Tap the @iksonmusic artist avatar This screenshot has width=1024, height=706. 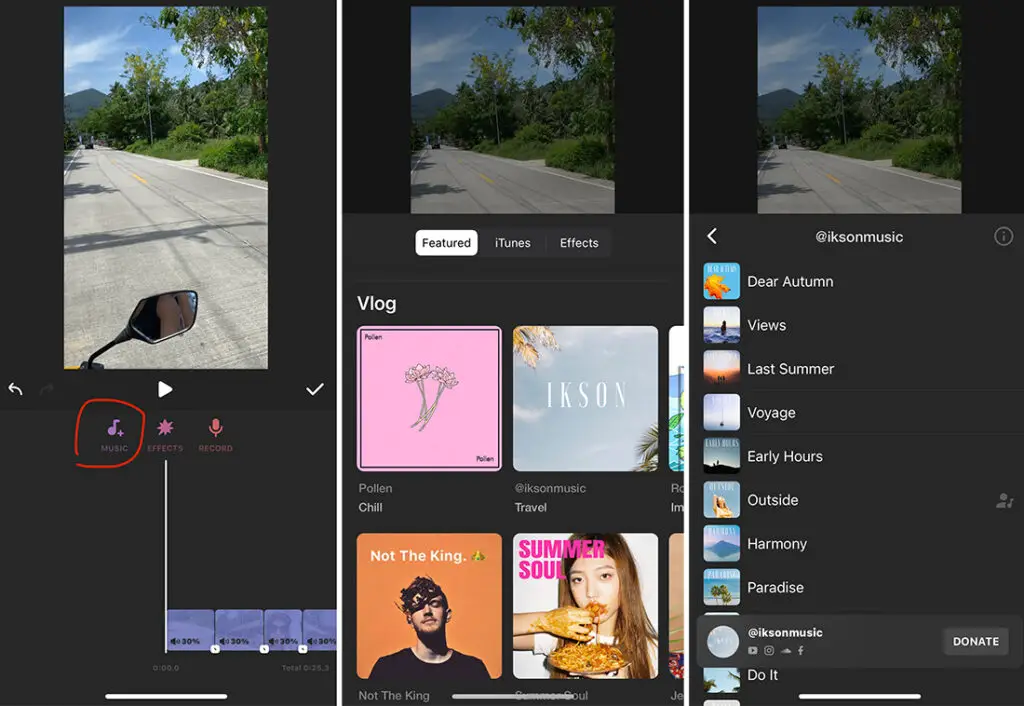click(723, 641)
